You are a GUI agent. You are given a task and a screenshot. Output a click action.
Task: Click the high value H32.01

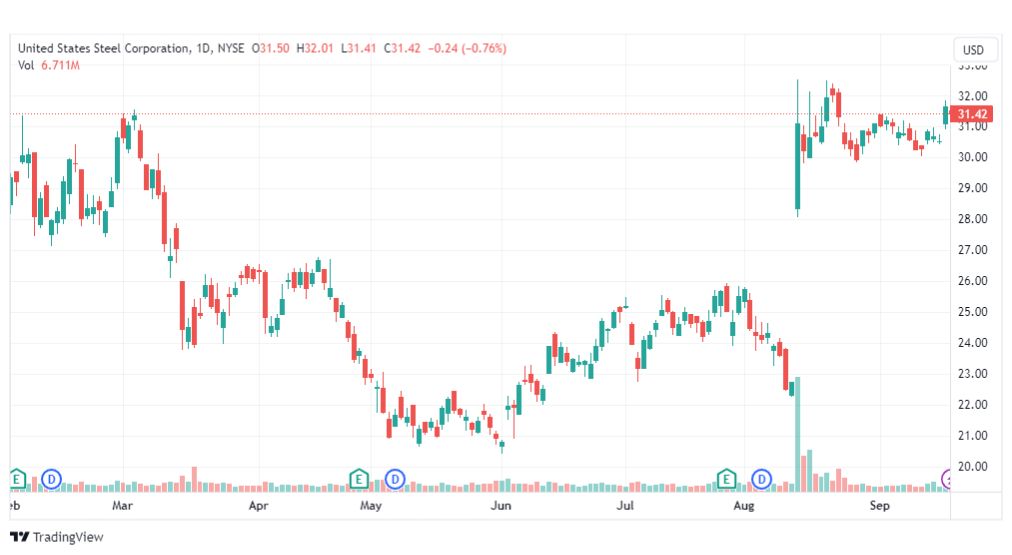(x=315, y=48)
